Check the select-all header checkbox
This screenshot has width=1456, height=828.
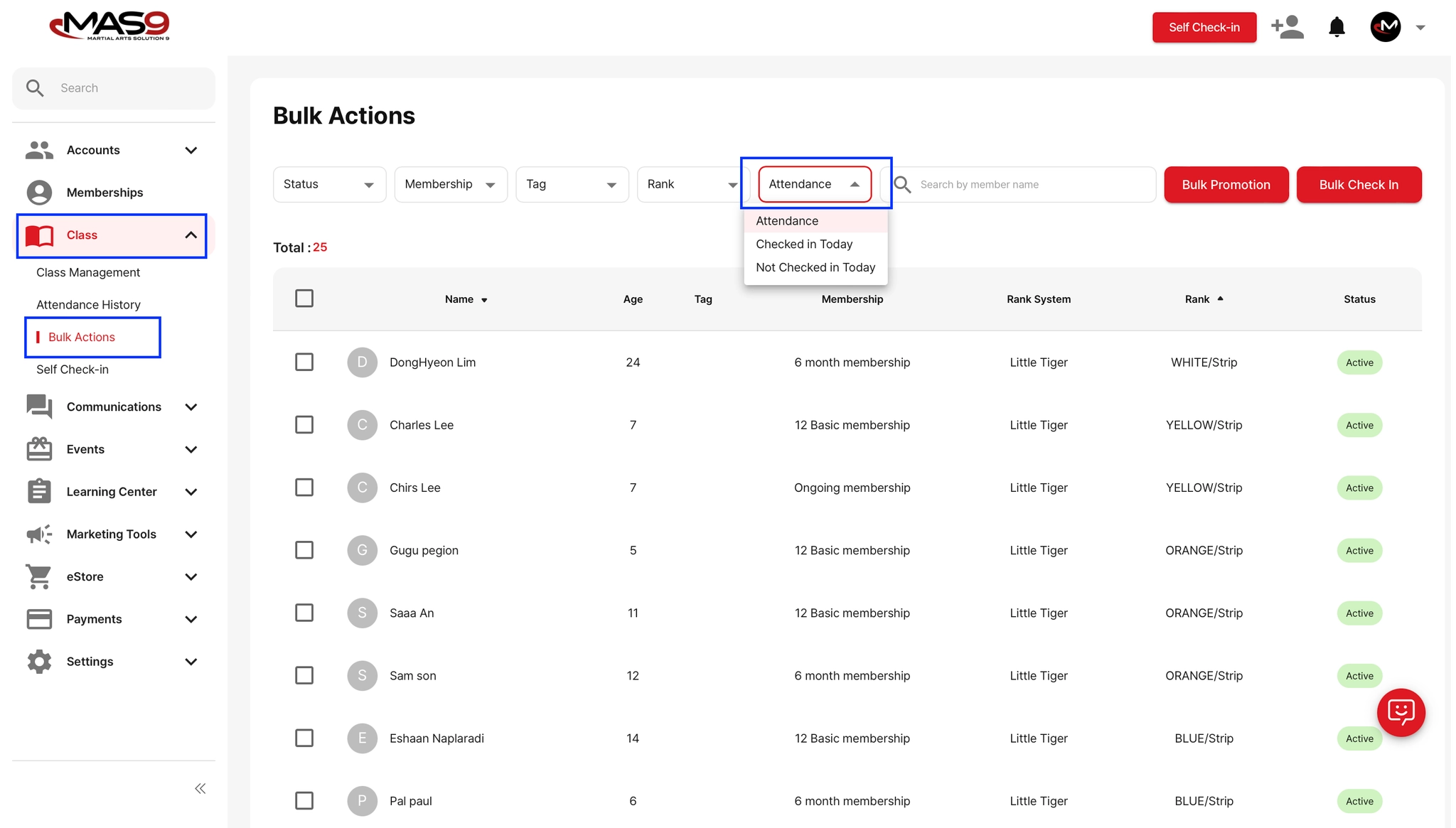(x=304, y=299)
